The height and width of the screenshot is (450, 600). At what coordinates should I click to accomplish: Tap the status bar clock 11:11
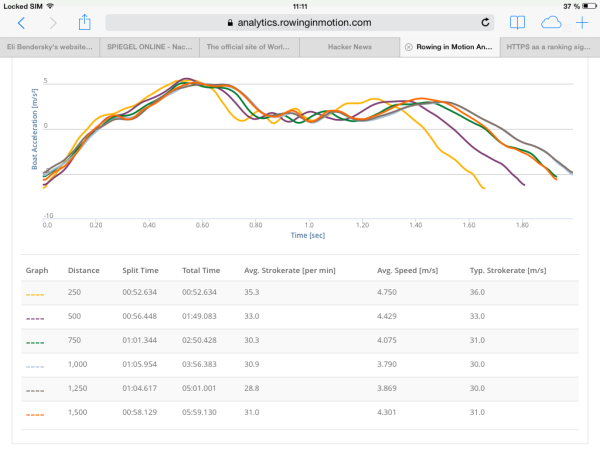click(x=300, y=6)
